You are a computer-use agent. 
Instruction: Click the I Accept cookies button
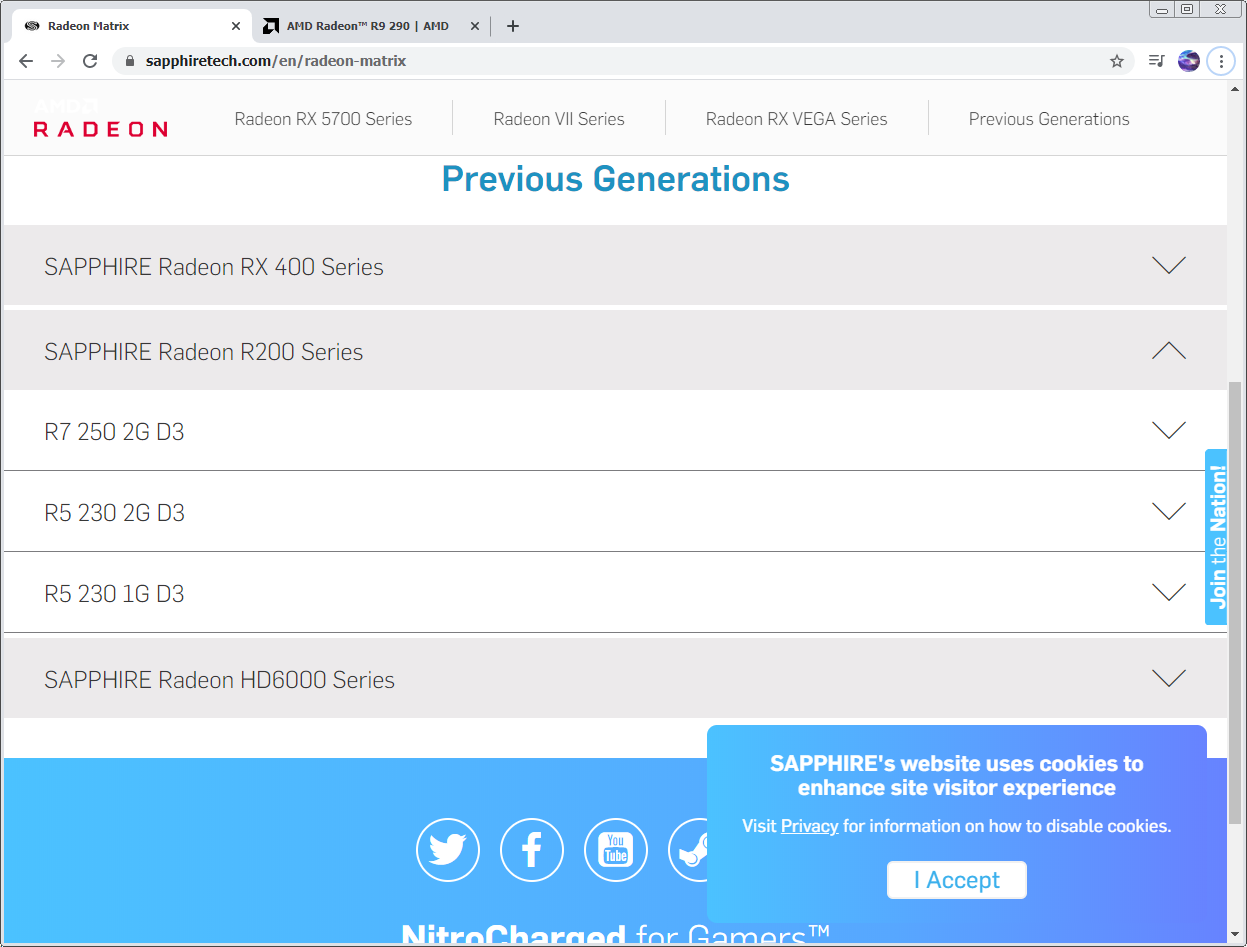(x=957, y=880)
